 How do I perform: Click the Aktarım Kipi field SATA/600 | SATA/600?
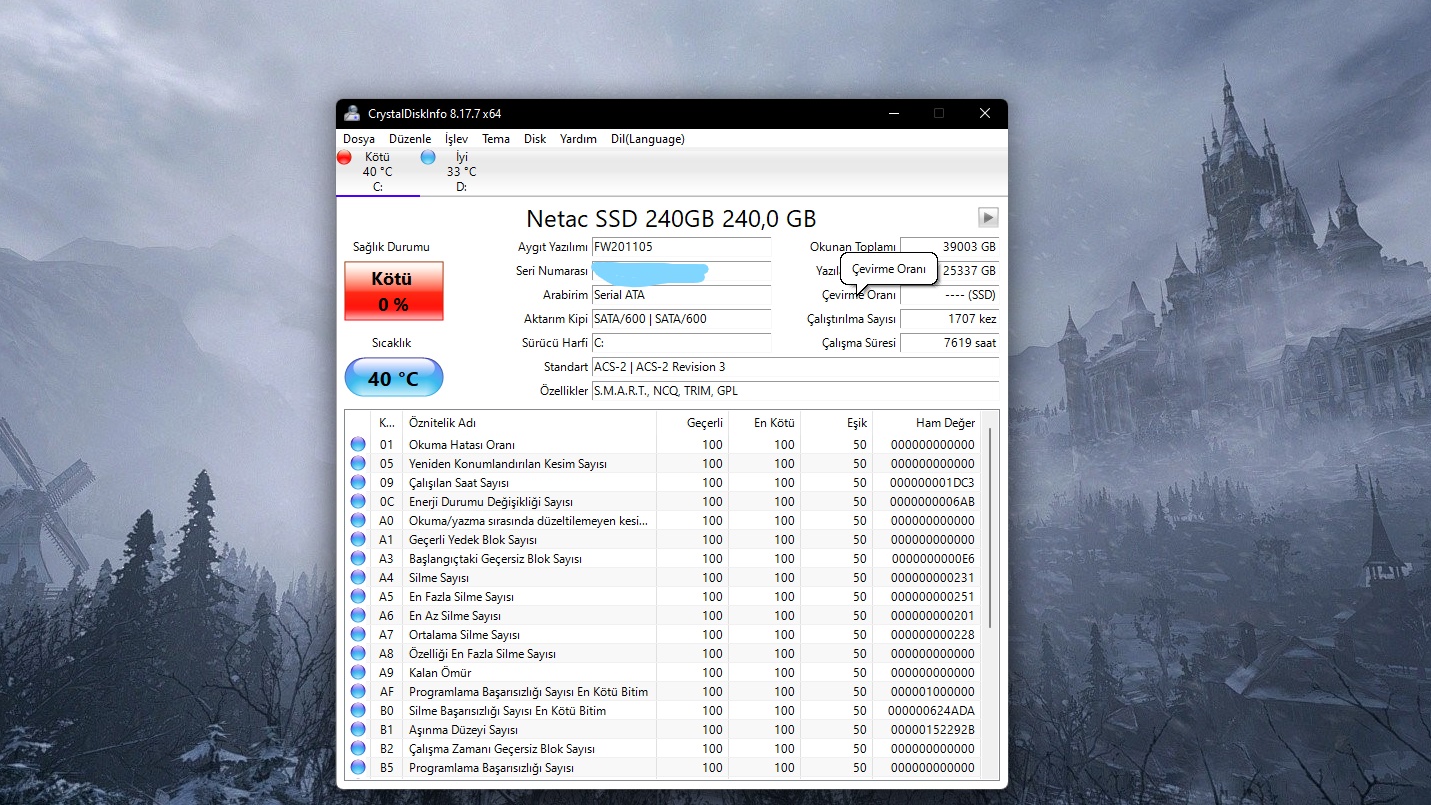(681, 319)
